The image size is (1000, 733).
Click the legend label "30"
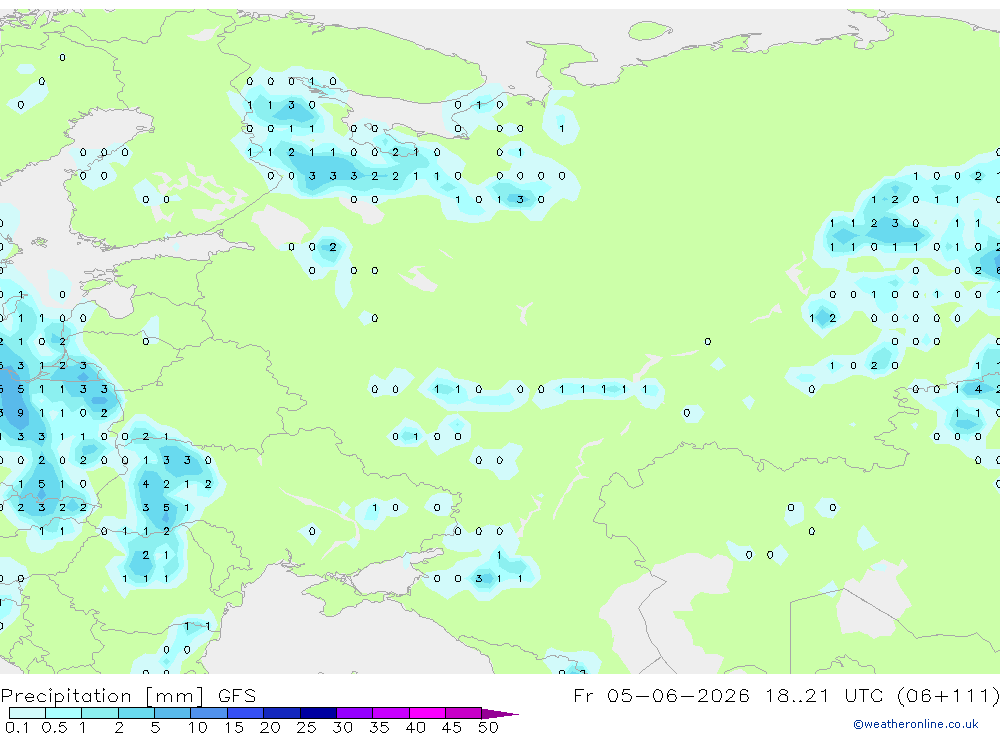point(342,727)
